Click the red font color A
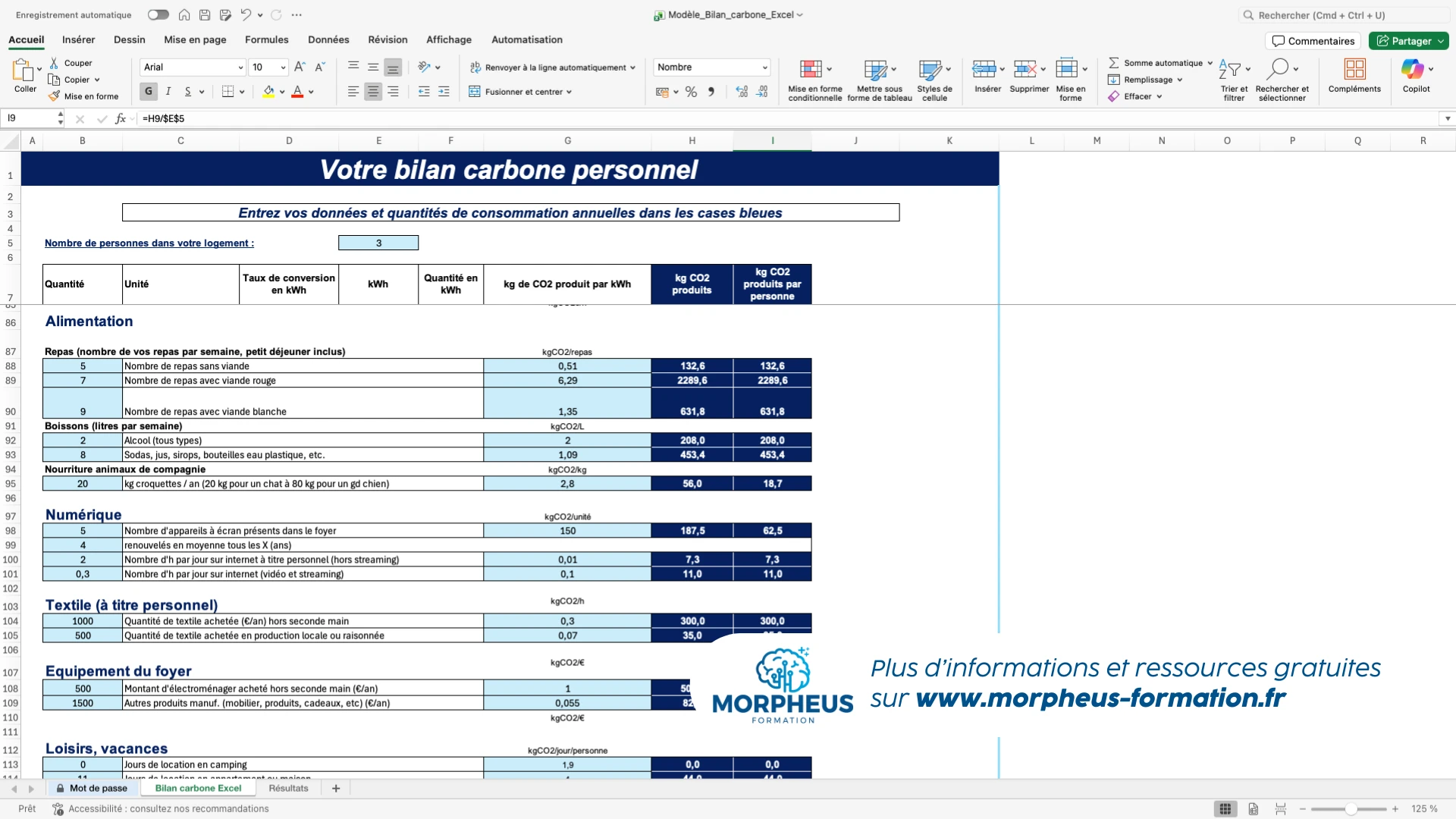 pyautogui.click(x=297, y=92)
